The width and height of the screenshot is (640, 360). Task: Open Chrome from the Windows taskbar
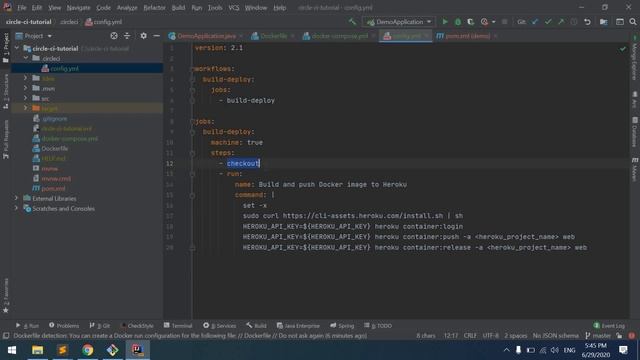(x=87, y=350)
